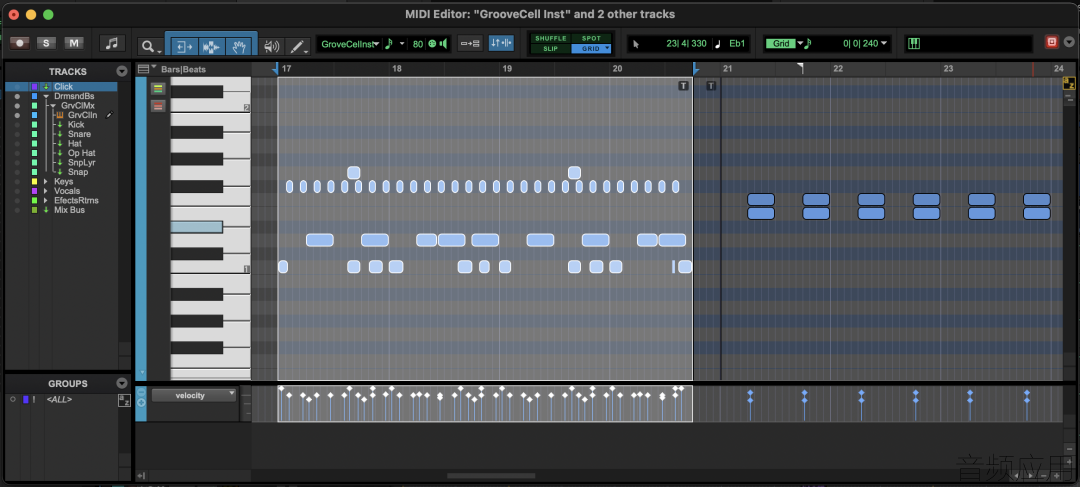Click the toolbar options arrow at far right

[1070, 43]
